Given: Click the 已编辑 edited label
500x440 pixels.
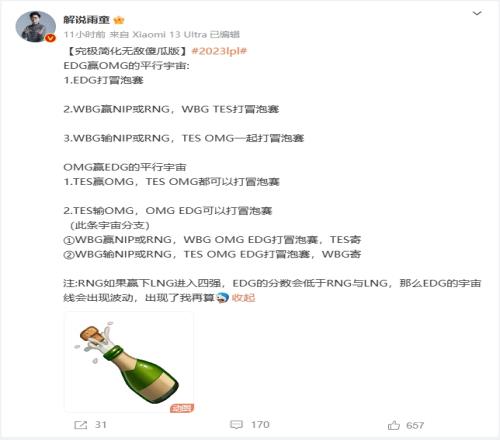Looking at the screenshot, I should [225, 35].
